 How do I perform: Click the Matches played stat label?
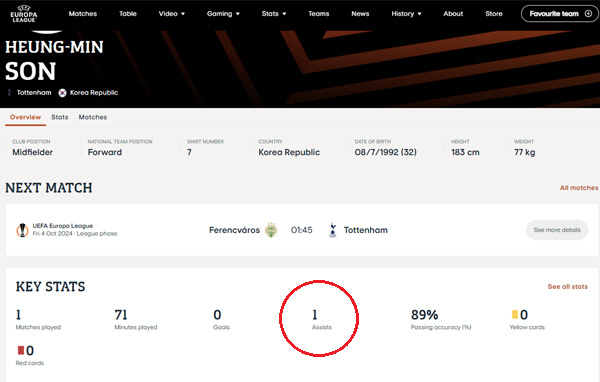[38, 327]
